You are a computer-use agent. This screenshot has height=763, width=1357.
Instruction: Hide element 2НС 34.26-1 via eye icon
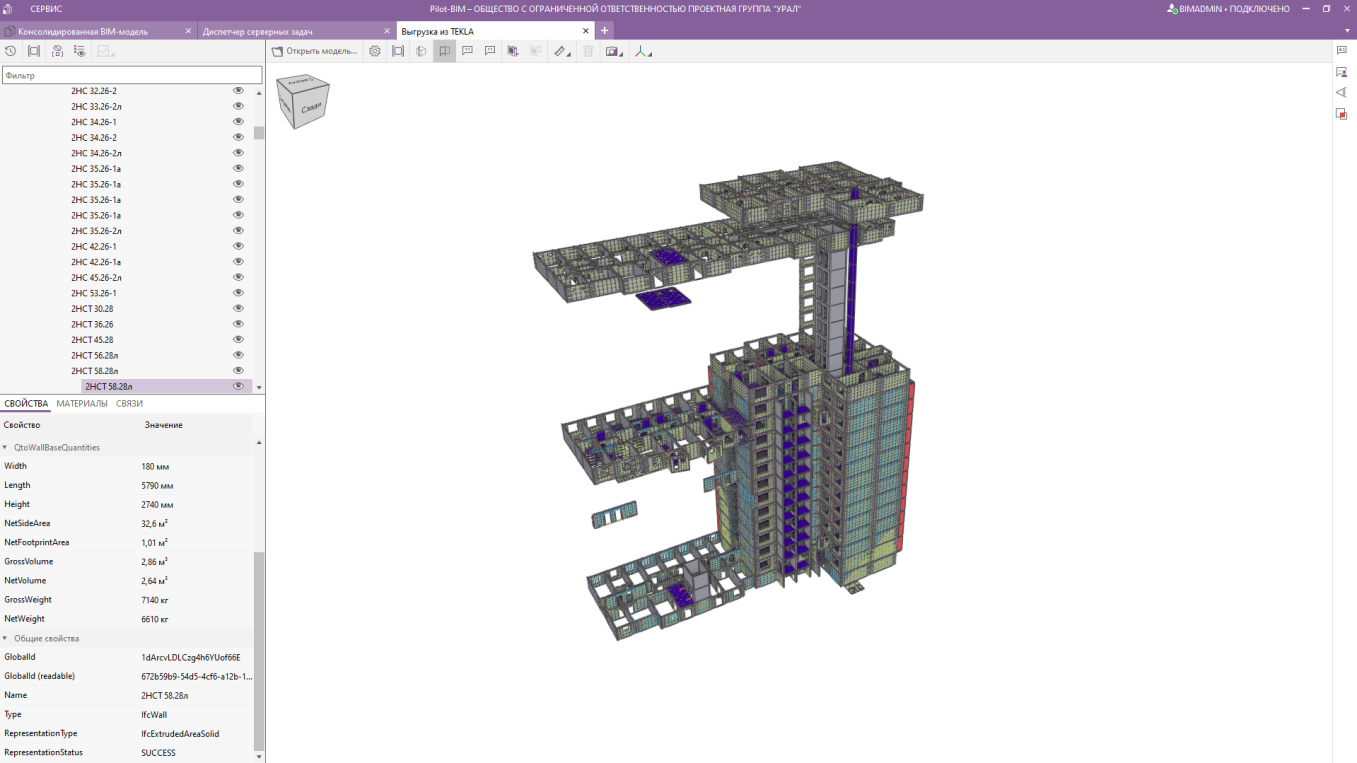238,122
